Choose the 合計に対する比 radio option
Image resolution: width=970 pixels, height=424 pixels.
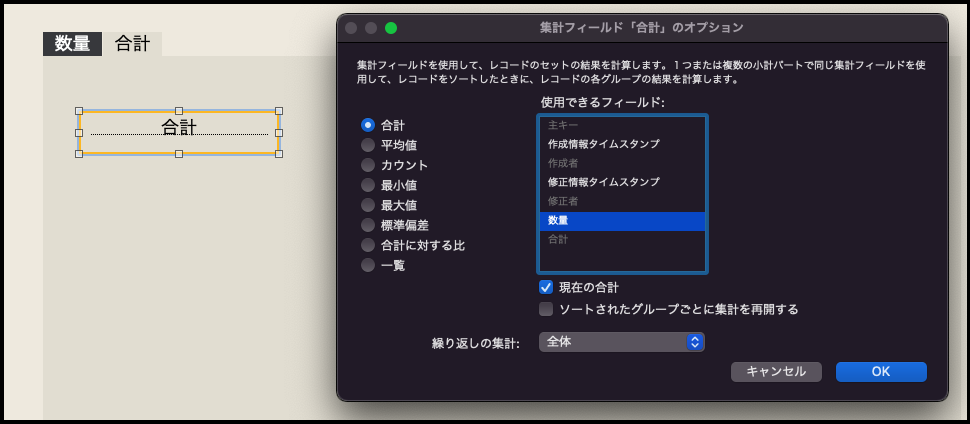point(368,245)
